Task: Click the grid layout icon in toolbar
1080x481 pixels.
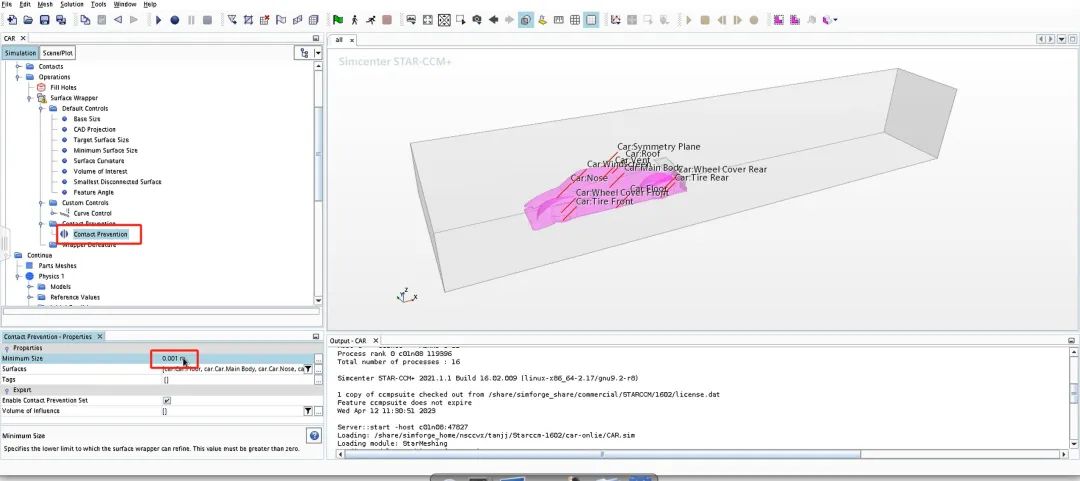Action: (575, 20)
